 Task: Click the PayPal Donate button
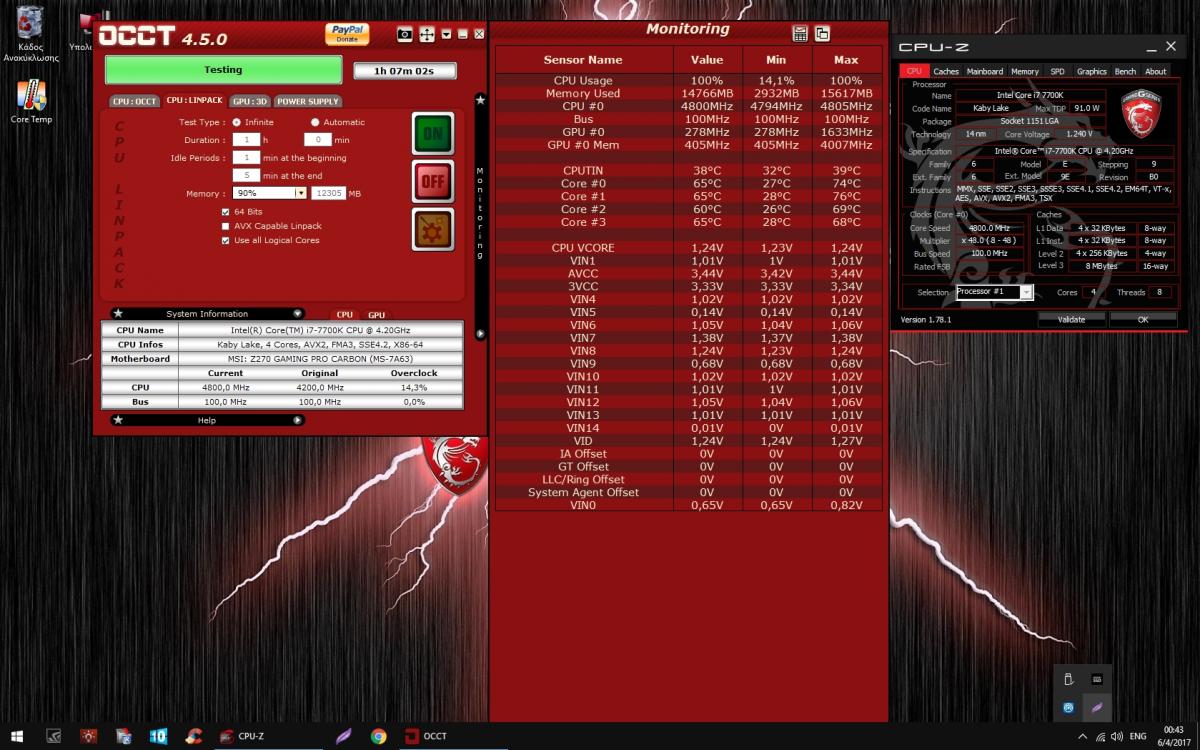pos(347,34)
